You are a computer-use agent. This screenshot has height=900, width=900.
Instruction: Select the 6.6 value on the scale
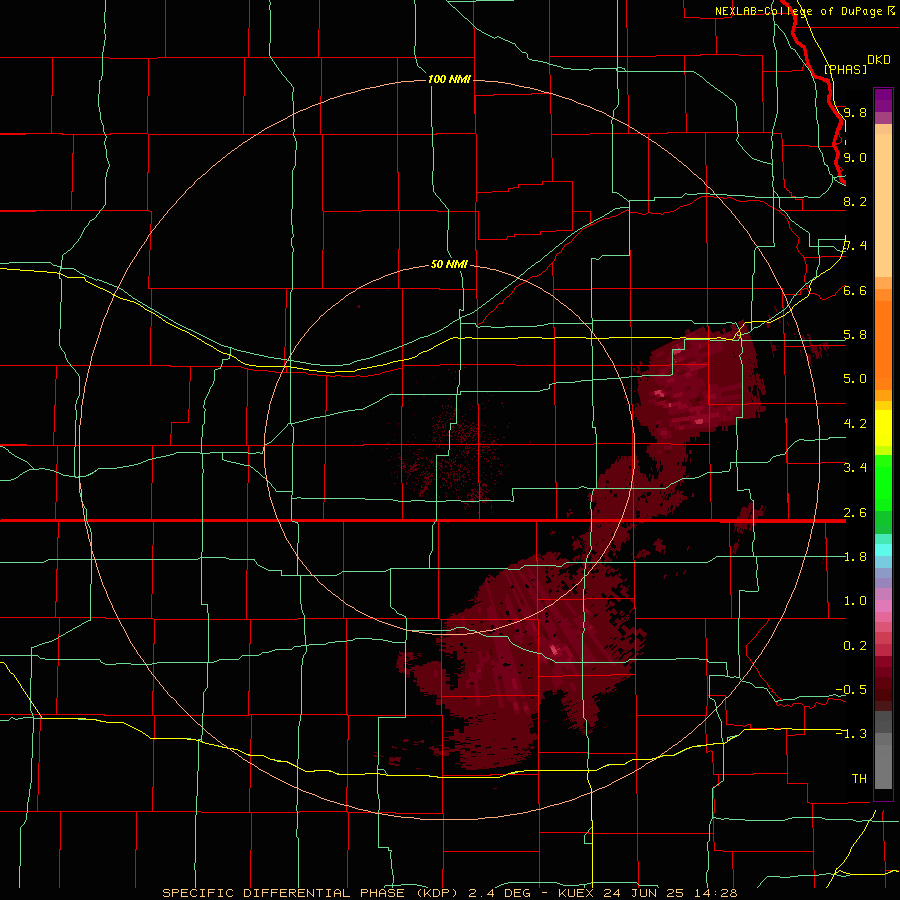(855, 290)
